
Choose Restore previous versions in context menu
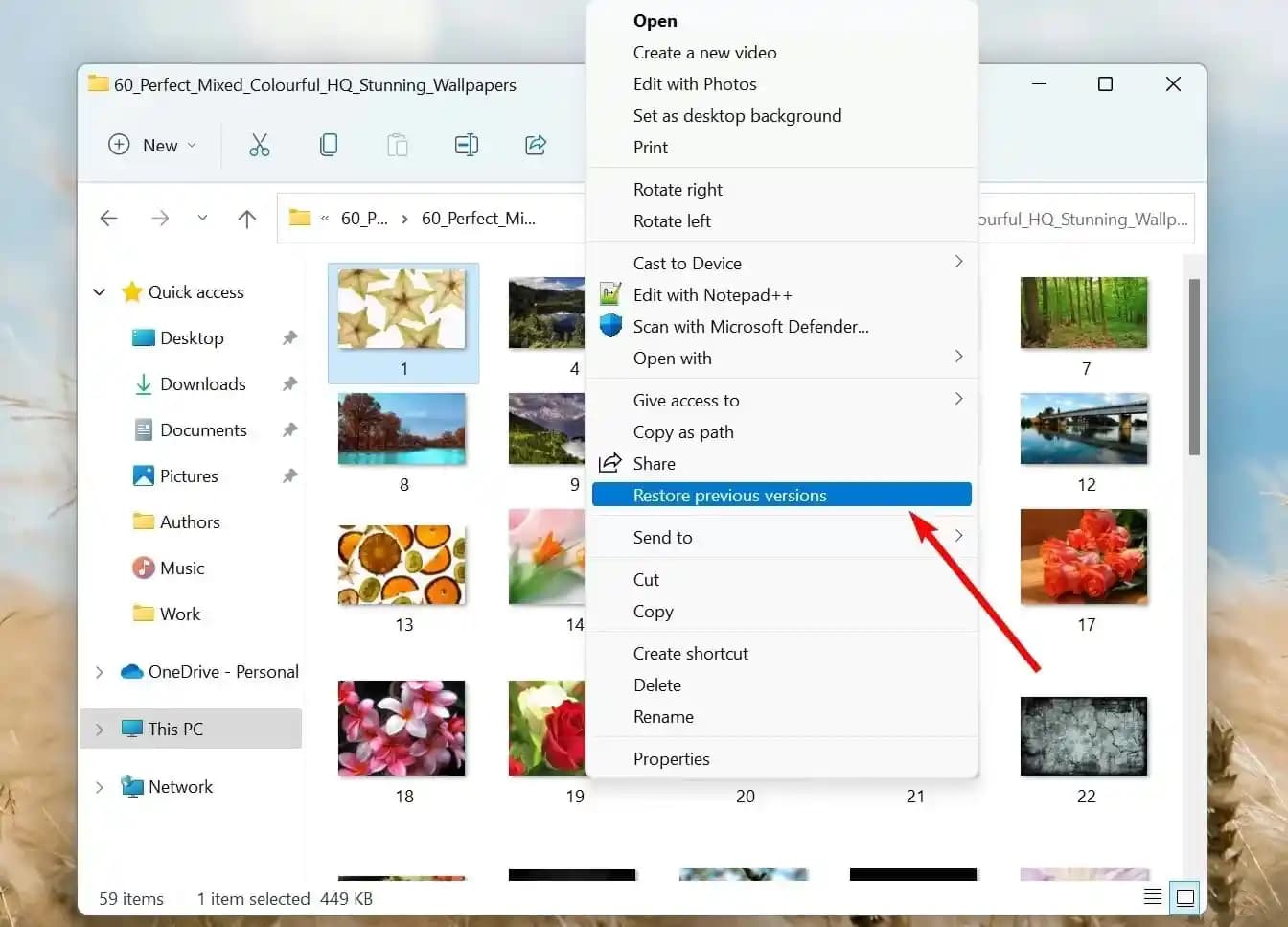[729, 496]
